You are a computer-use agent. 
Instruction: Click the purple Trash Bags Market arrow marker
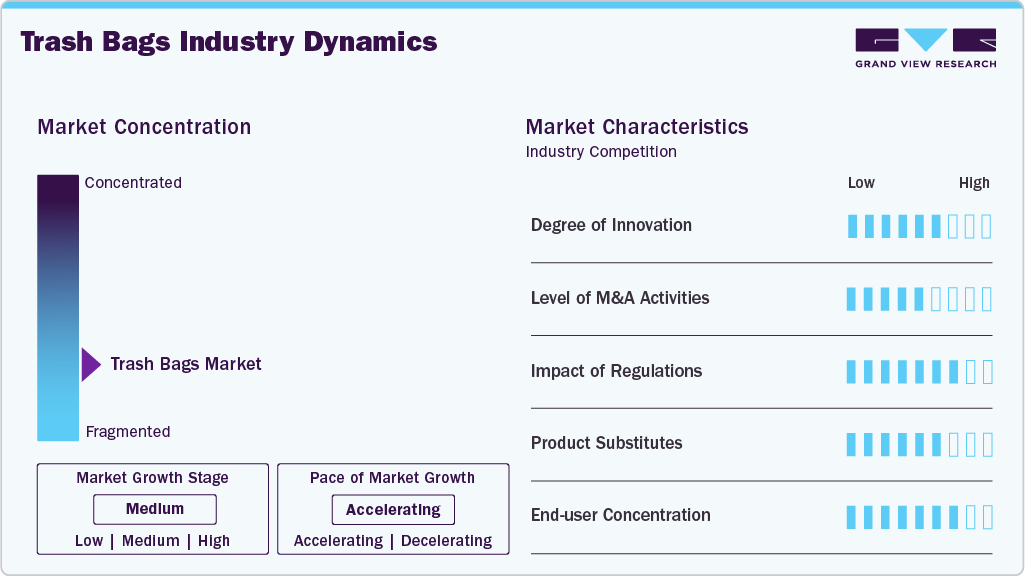tap(91, 365)
